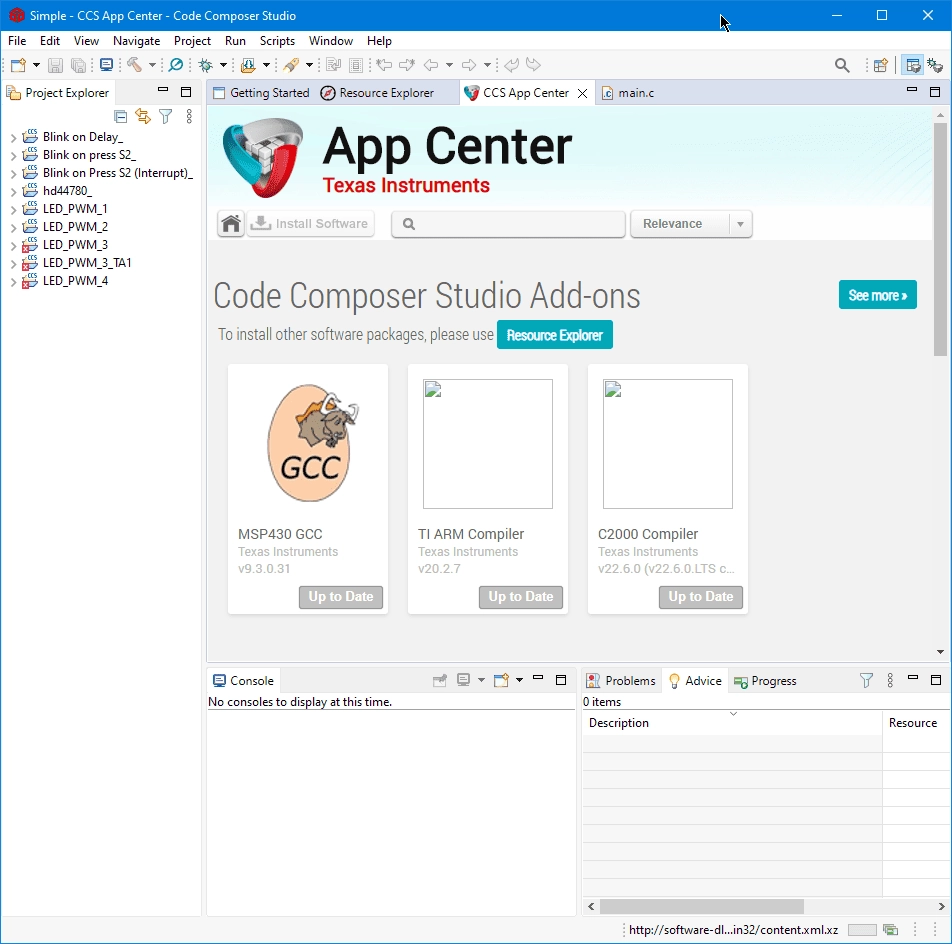Click Up to Date under C2000 Compiler
952x944 pixels.
pyautogui.click(x=701, y=597)
